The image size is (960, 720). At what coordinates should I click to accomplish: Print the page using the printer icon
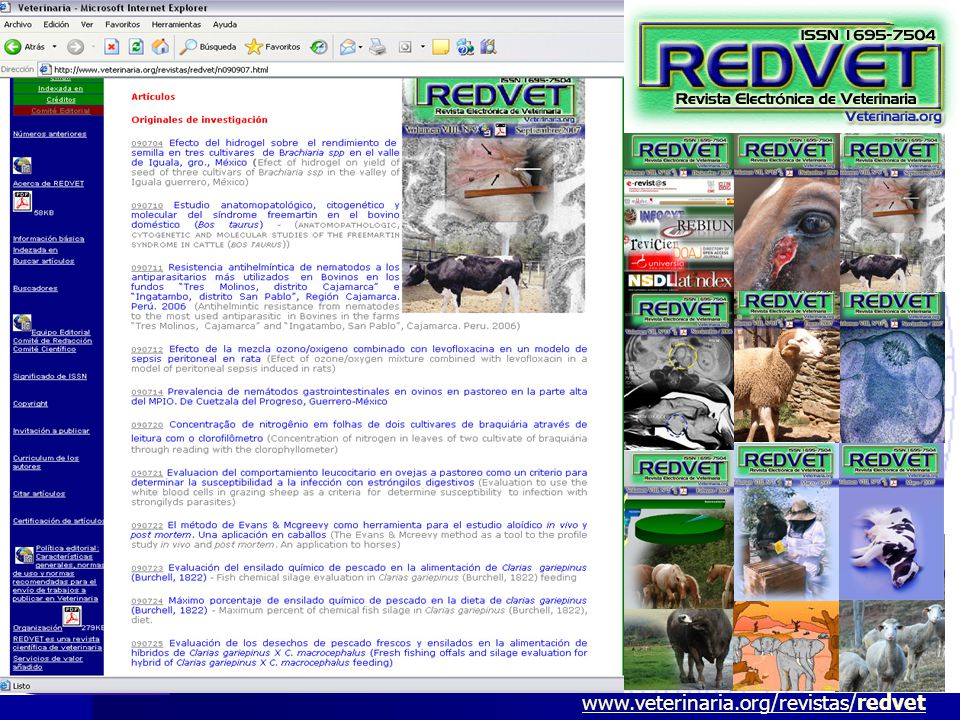(x=378, y=47)
